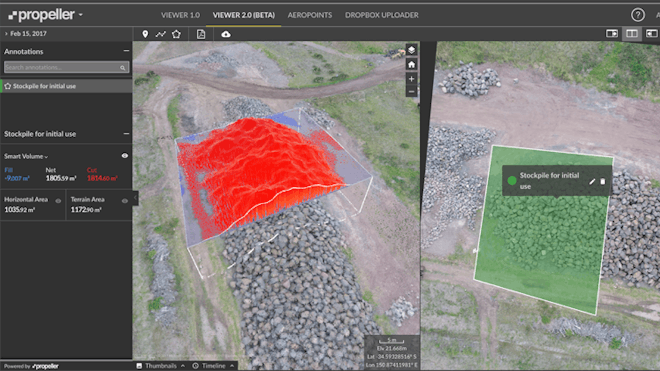
Task: Zoom out with the minus button
Action: 412,91
